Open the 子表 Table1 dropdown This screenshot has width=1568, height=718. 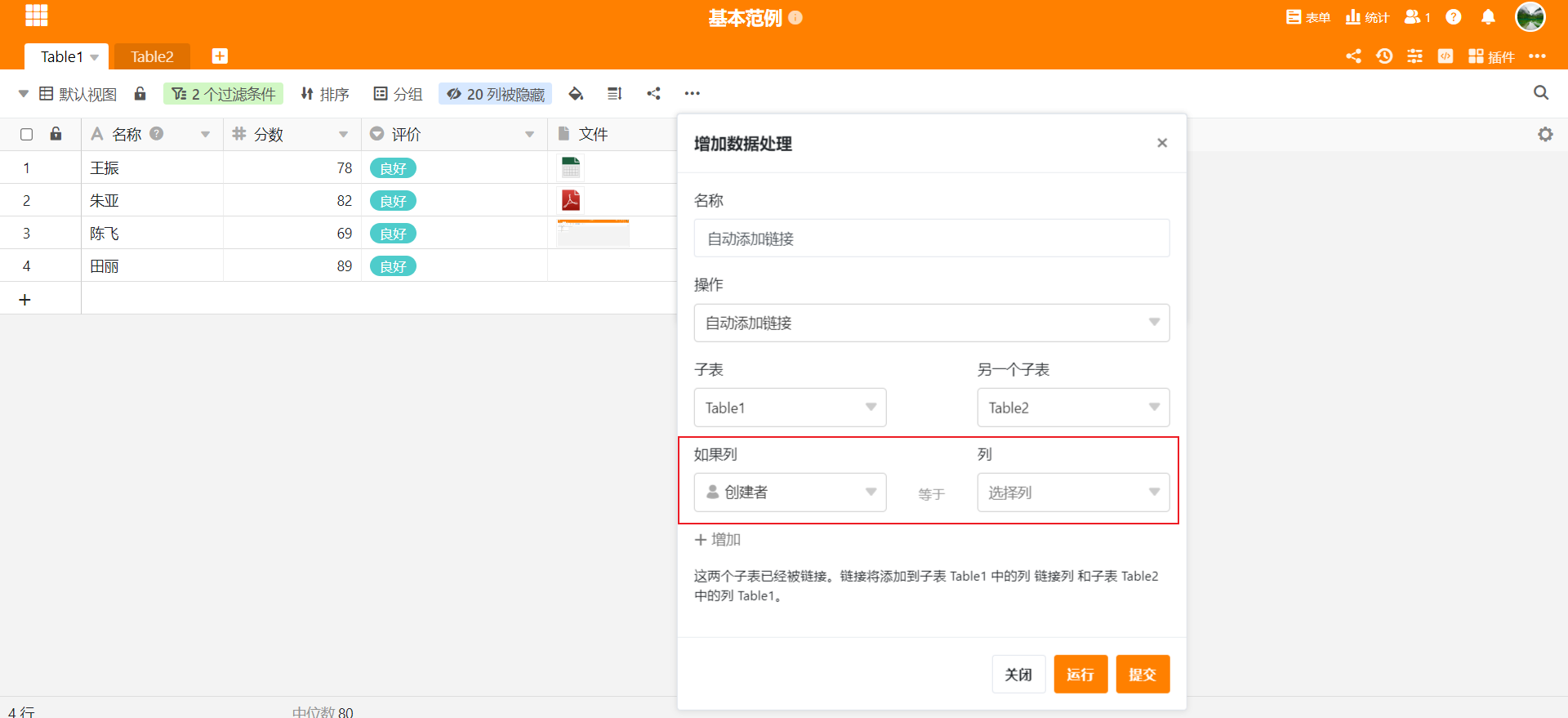790,407
